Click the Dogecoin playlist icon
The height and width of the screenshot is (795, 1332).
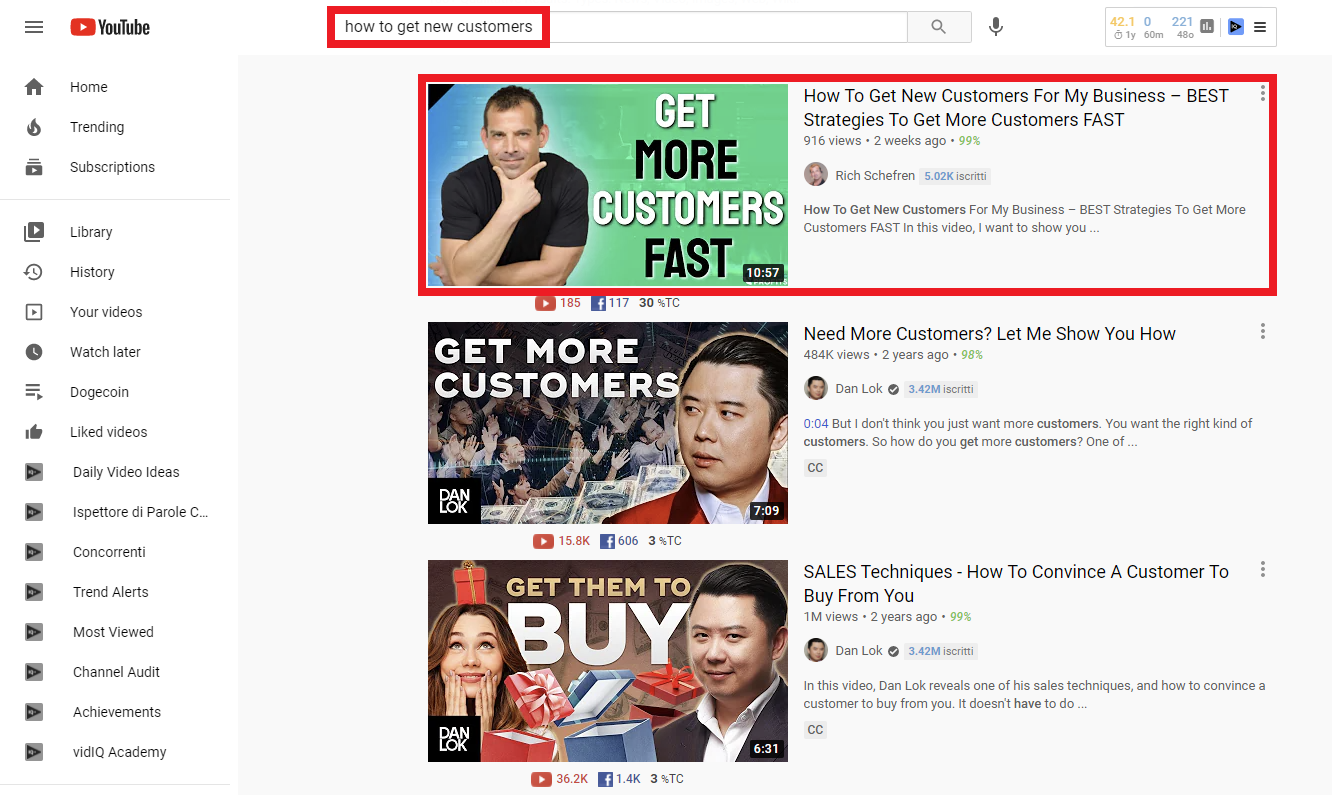pos(34,392)
